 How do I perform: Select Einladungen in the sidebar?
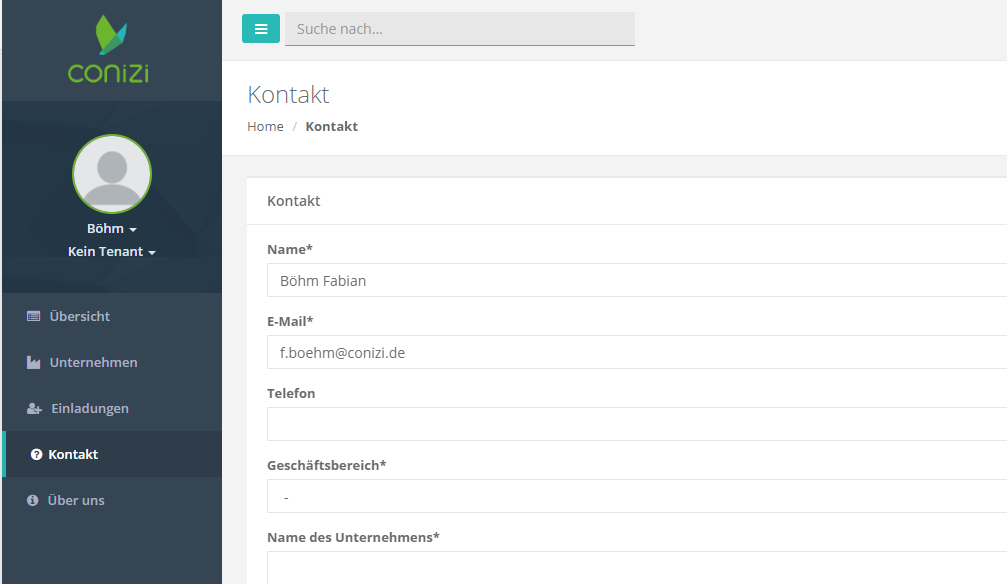click(x=89, y=409)
